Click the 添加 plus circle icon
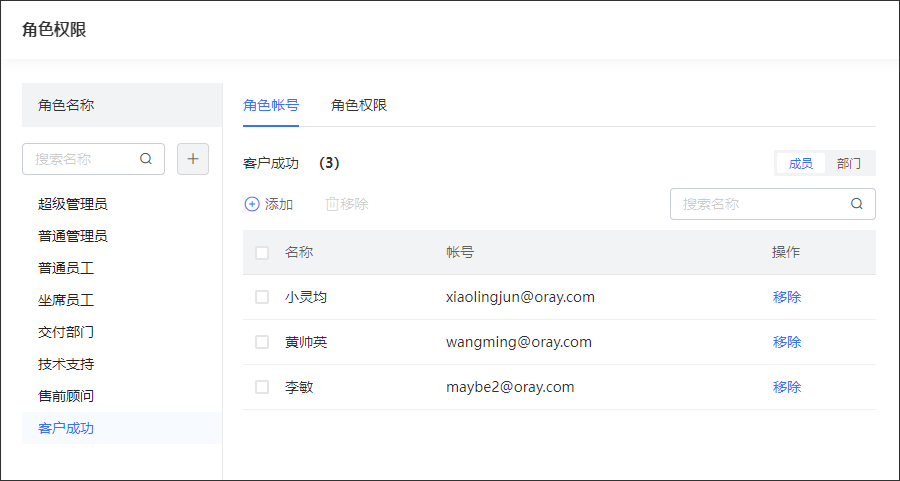 (252, 204)
